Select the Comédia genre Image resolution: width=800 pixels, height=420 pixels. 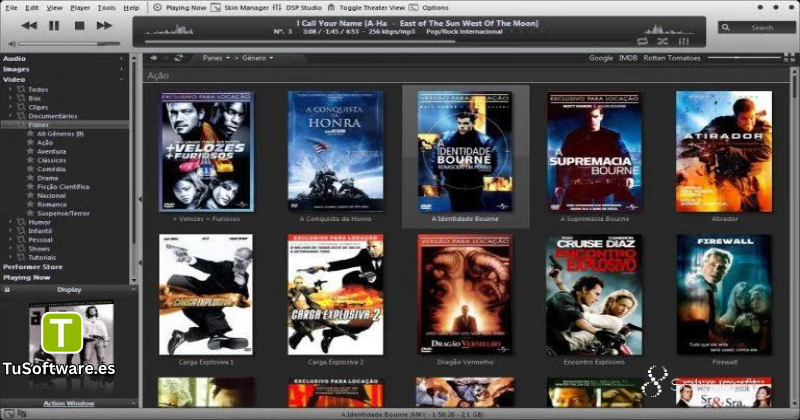51,169
